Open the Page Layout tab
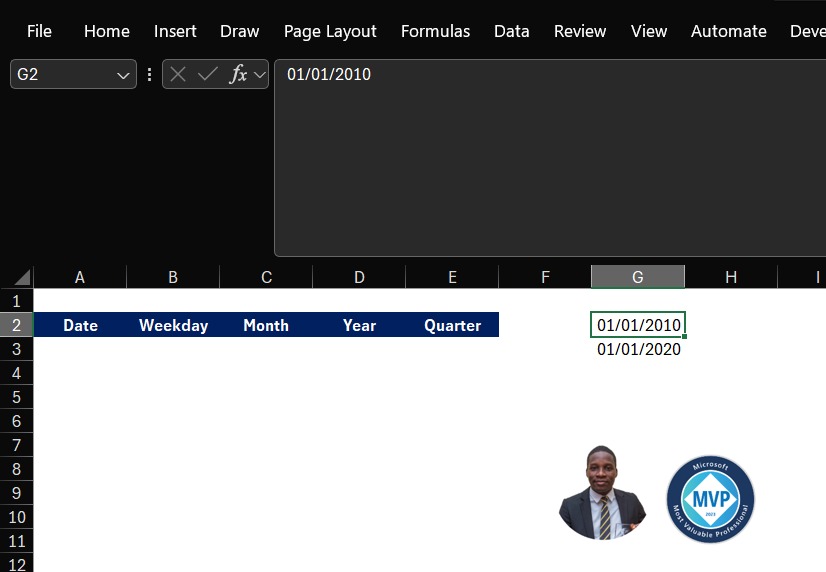 tap(330, 32)
